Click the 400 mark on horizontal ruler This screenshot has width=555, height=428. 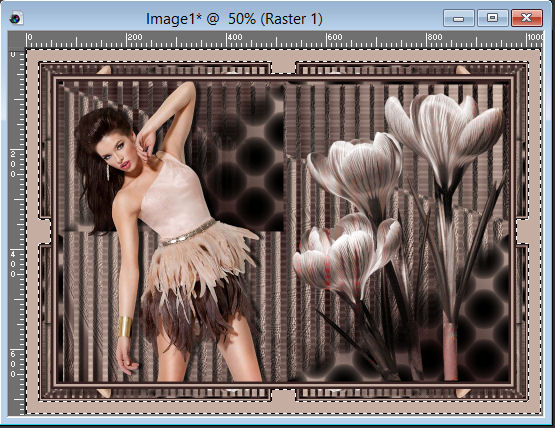click(235, 37)
